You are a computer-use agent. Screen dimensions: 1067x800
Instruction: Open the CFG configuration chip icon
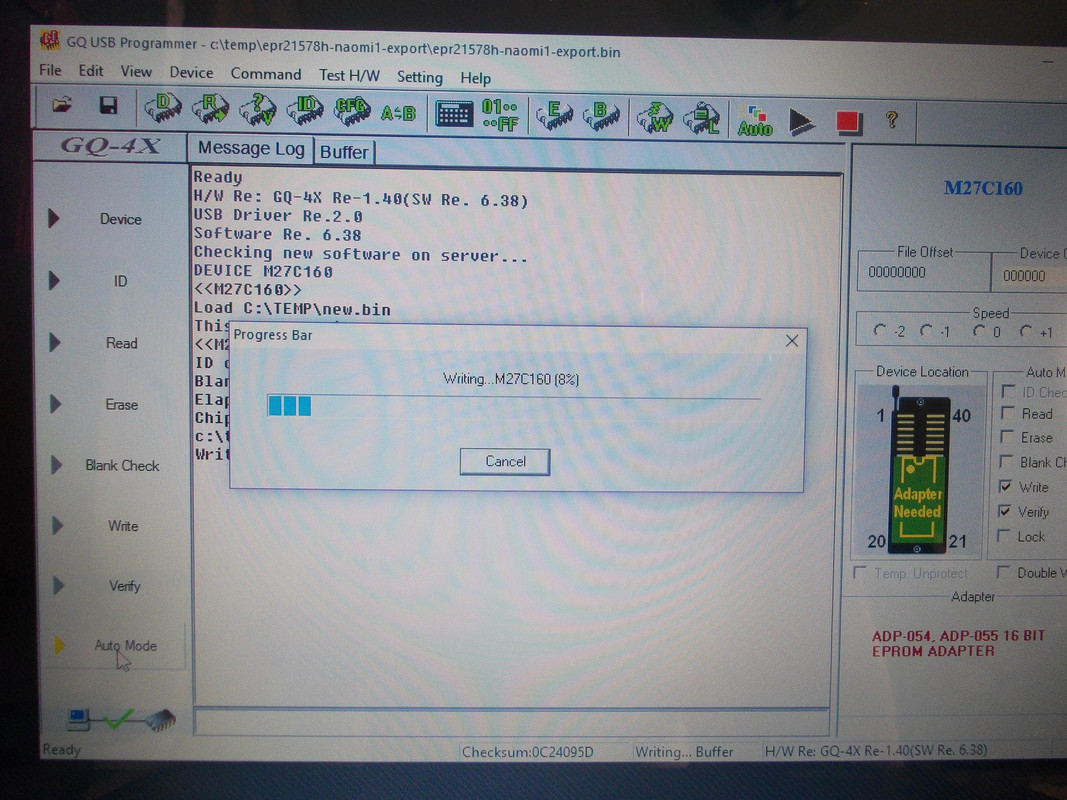[352, 110]
